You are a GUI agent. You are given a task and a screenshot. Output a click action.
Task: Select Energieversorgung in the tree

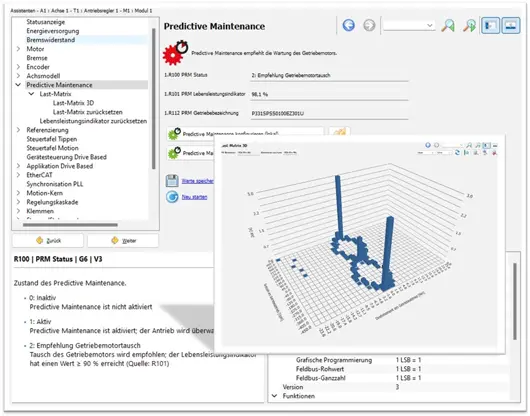53,31
